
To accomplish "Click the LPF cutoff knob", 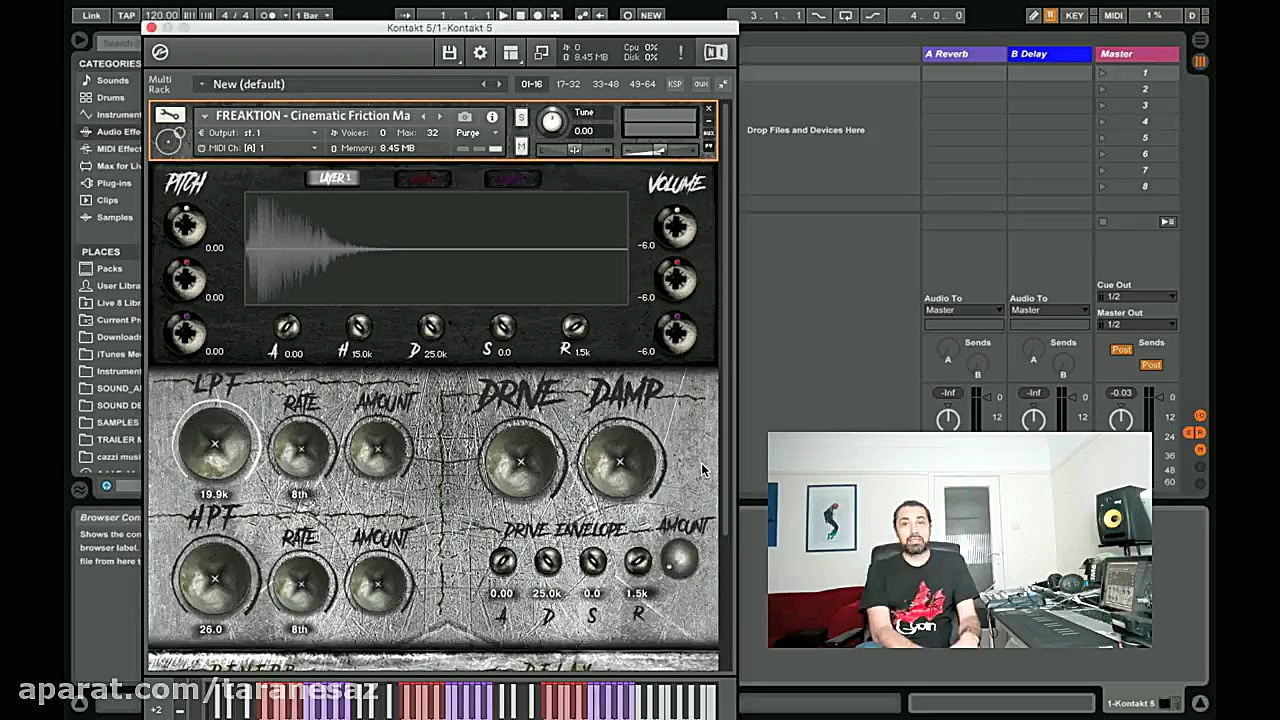I will click(214, 445).
